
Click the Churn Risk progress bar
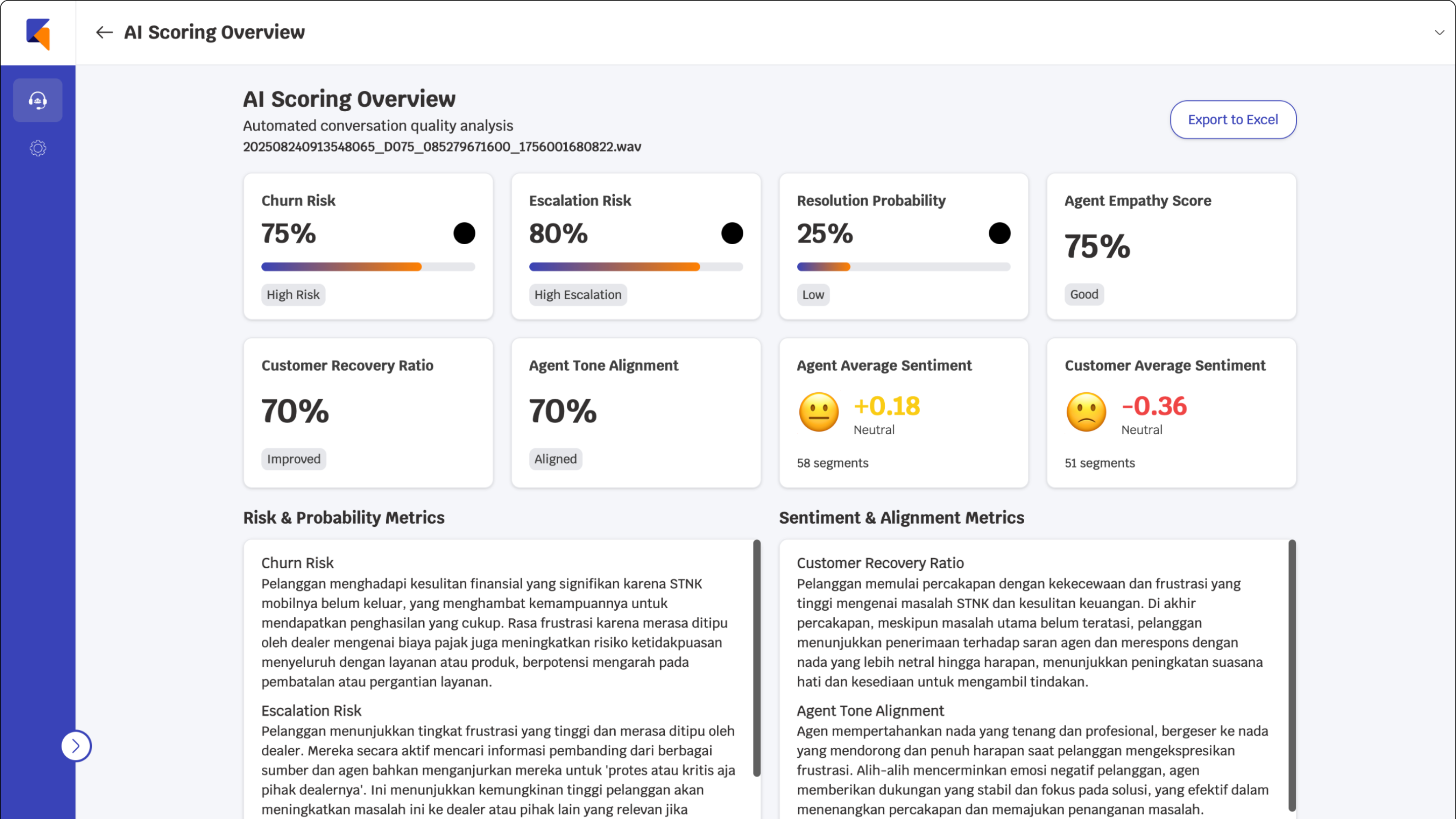(x=368, y=266)
